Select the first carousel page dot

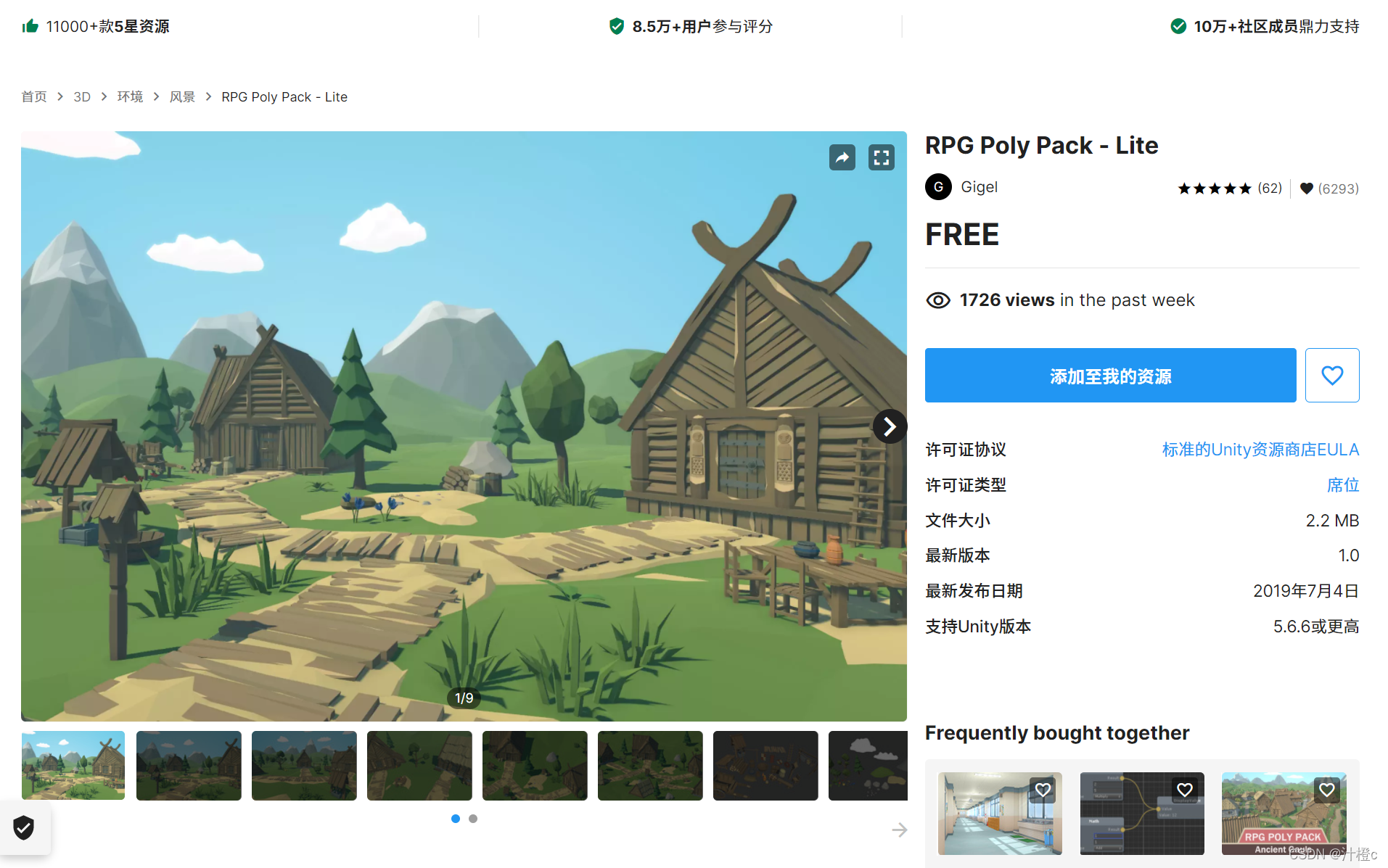456,819
